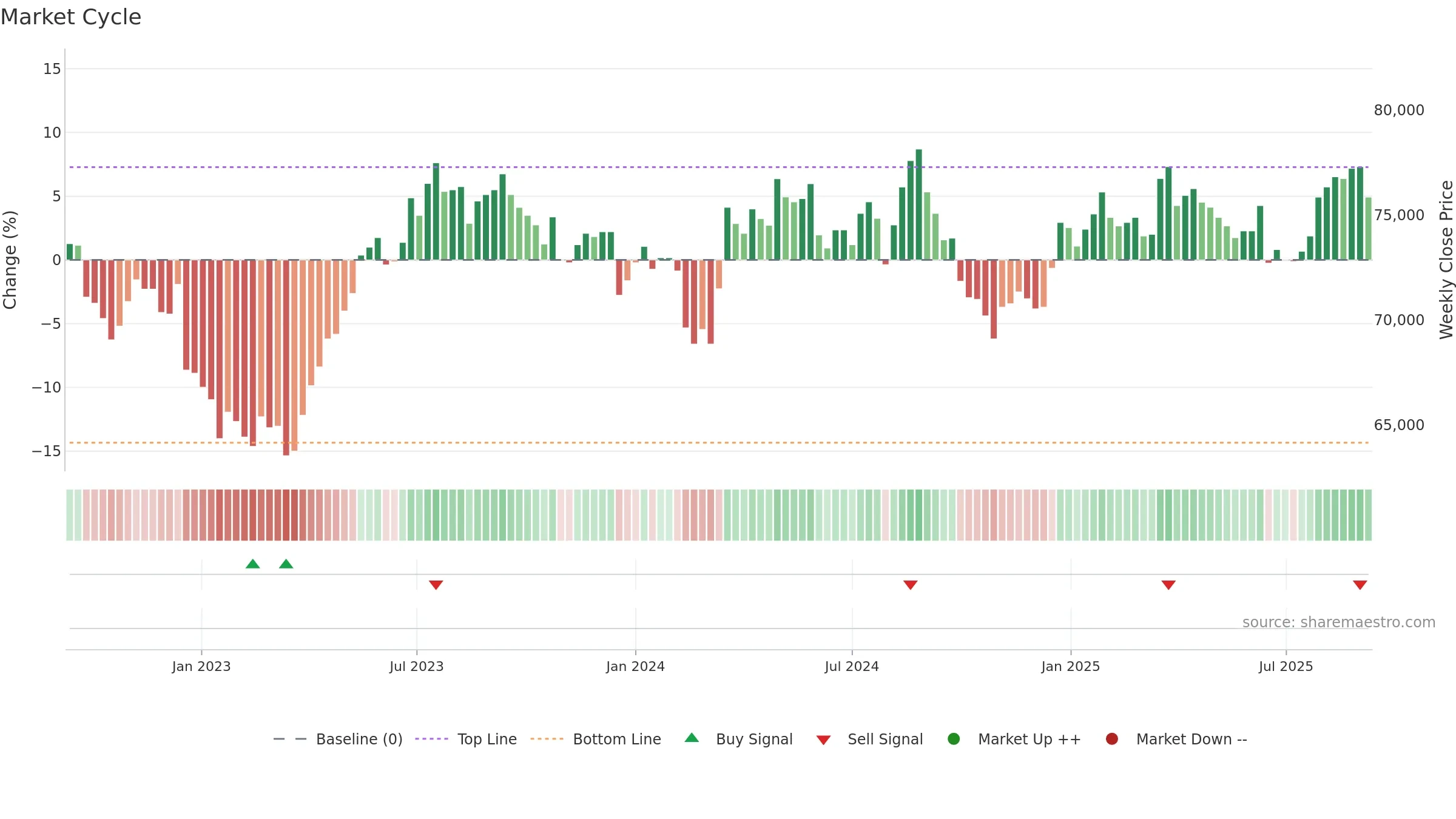Click the 15 label on Change axis
Viewport: 1456px width, 819px height.
click(x=52, y=69)
